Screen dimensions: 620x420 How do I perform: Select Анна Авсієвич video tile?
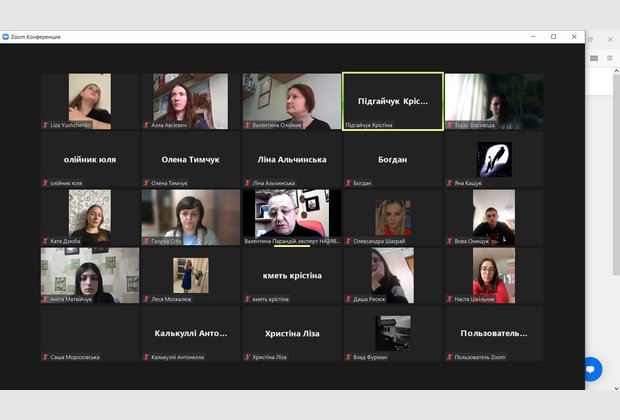point(191,101)
